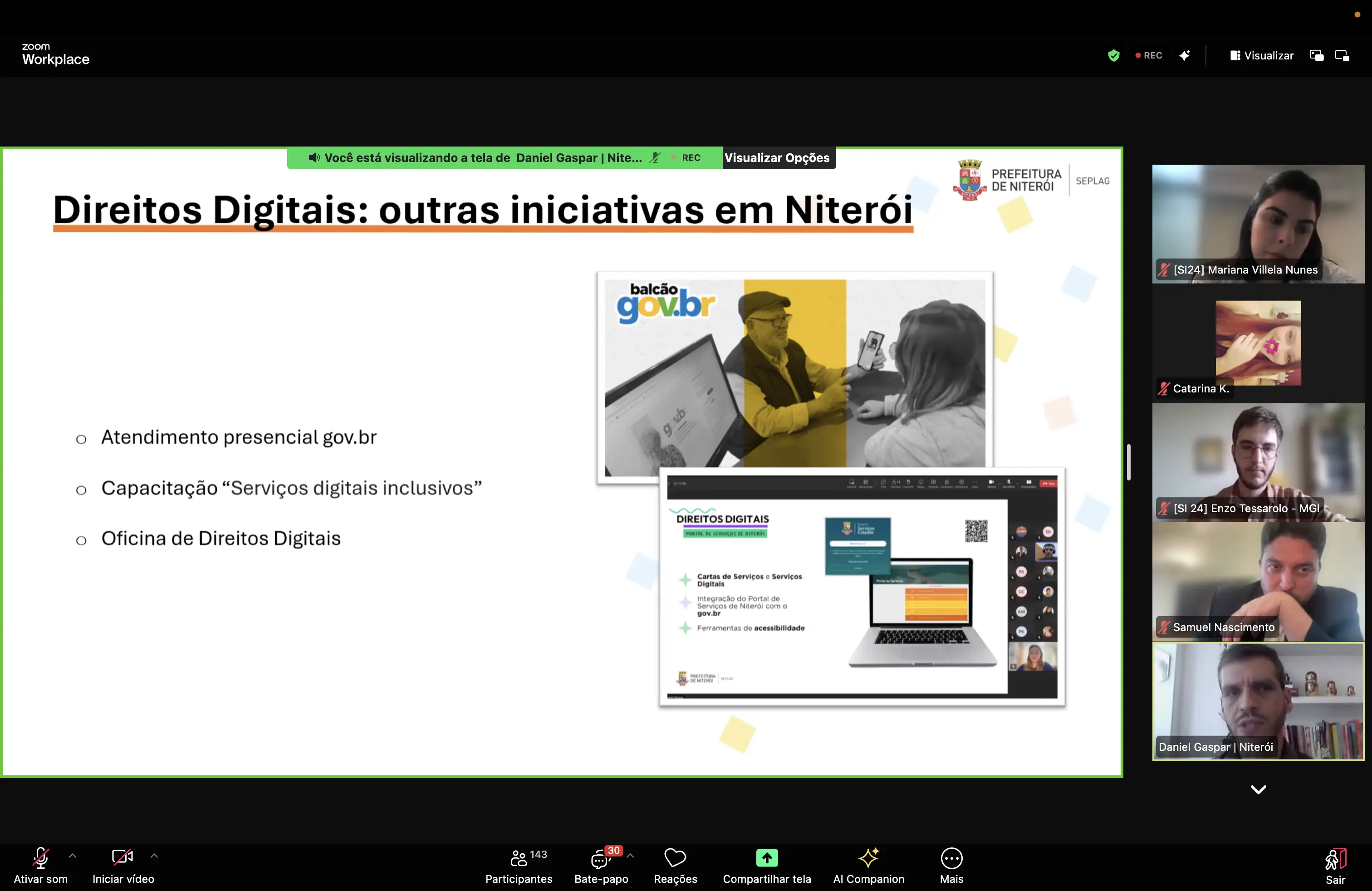The image size is (1372, 891).
Task: Select Daniel Gaspar | Niterói video thumbnail
Action: (1259, 702)
